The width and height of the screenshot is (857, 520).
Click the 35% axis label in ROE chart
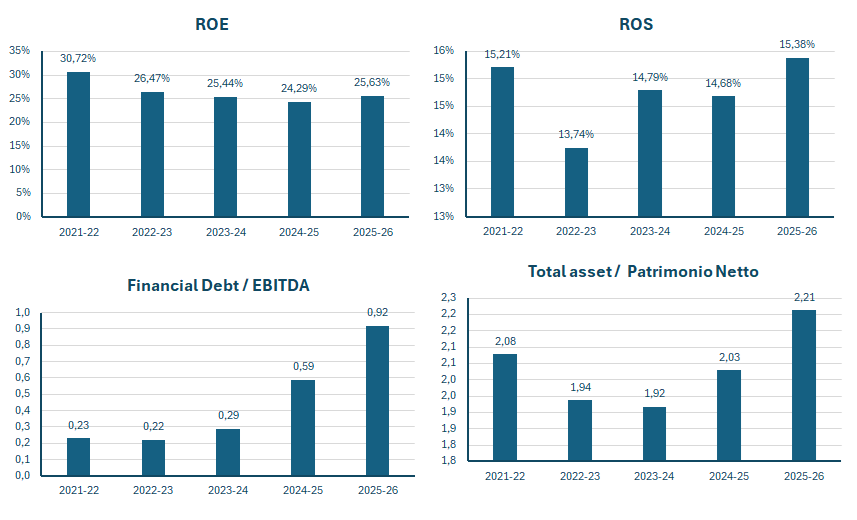[20, 51]
